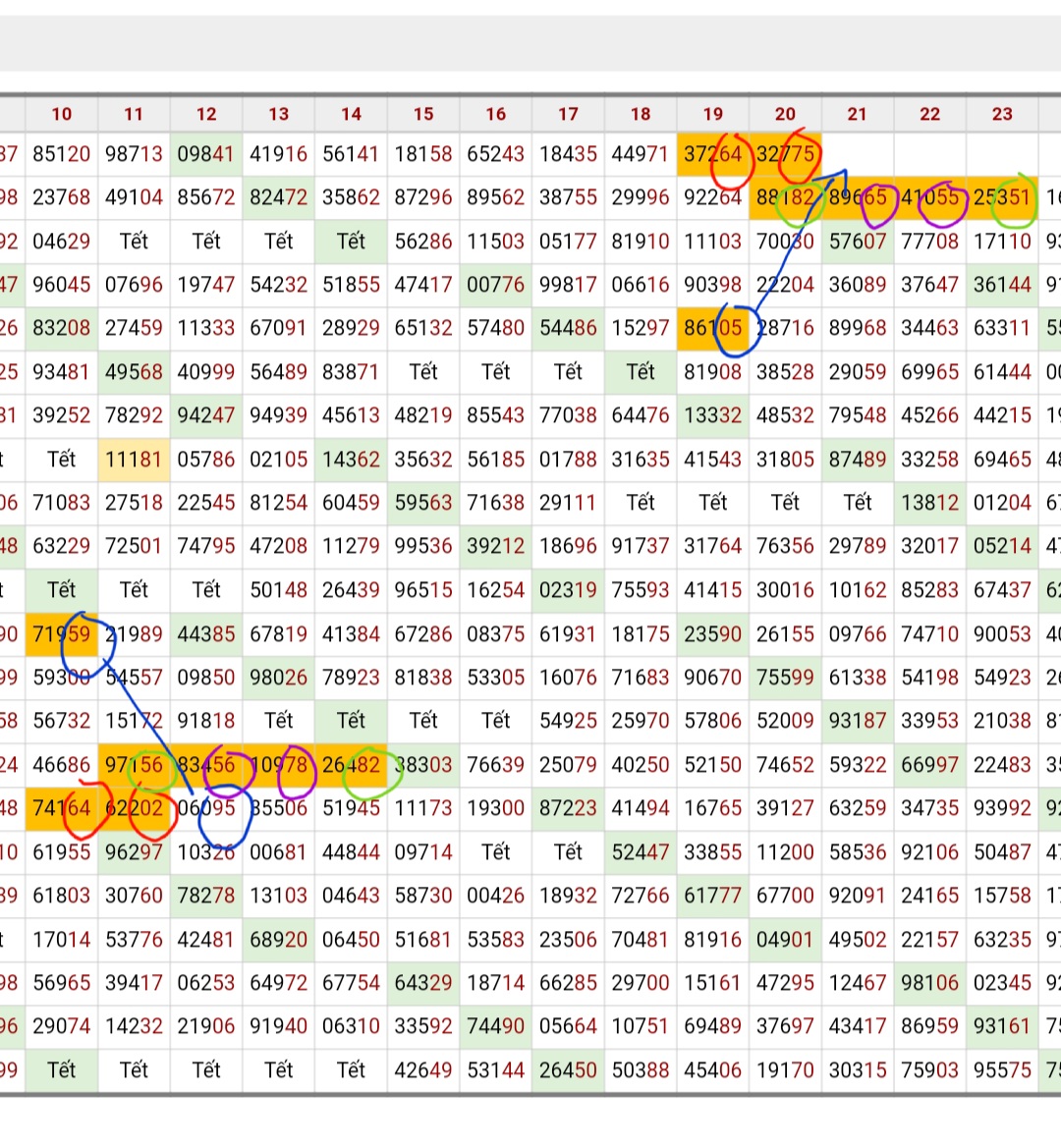
Task: Click the cell 44971
Action: tap(641, 154)
